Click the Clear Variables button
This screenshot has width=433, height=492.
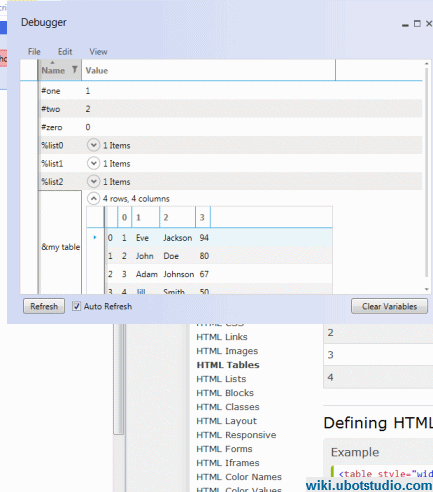[389, 306]
